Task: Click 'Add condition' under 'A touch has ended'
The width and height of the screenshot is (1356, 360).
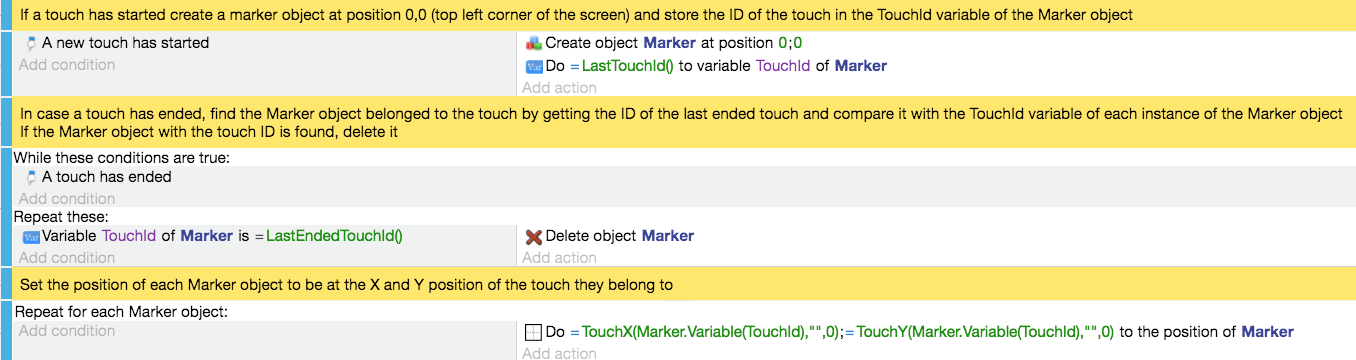Action: point(67,198)
